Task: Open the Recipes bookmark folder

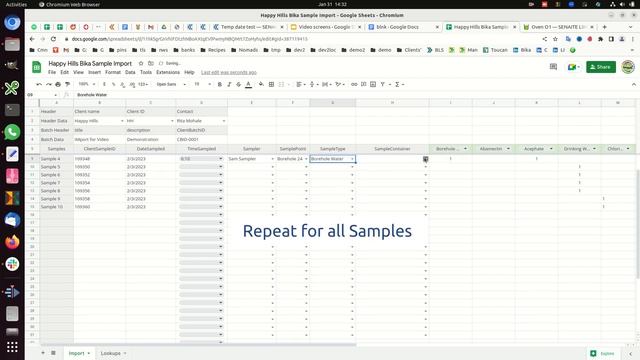Action: 213,50
